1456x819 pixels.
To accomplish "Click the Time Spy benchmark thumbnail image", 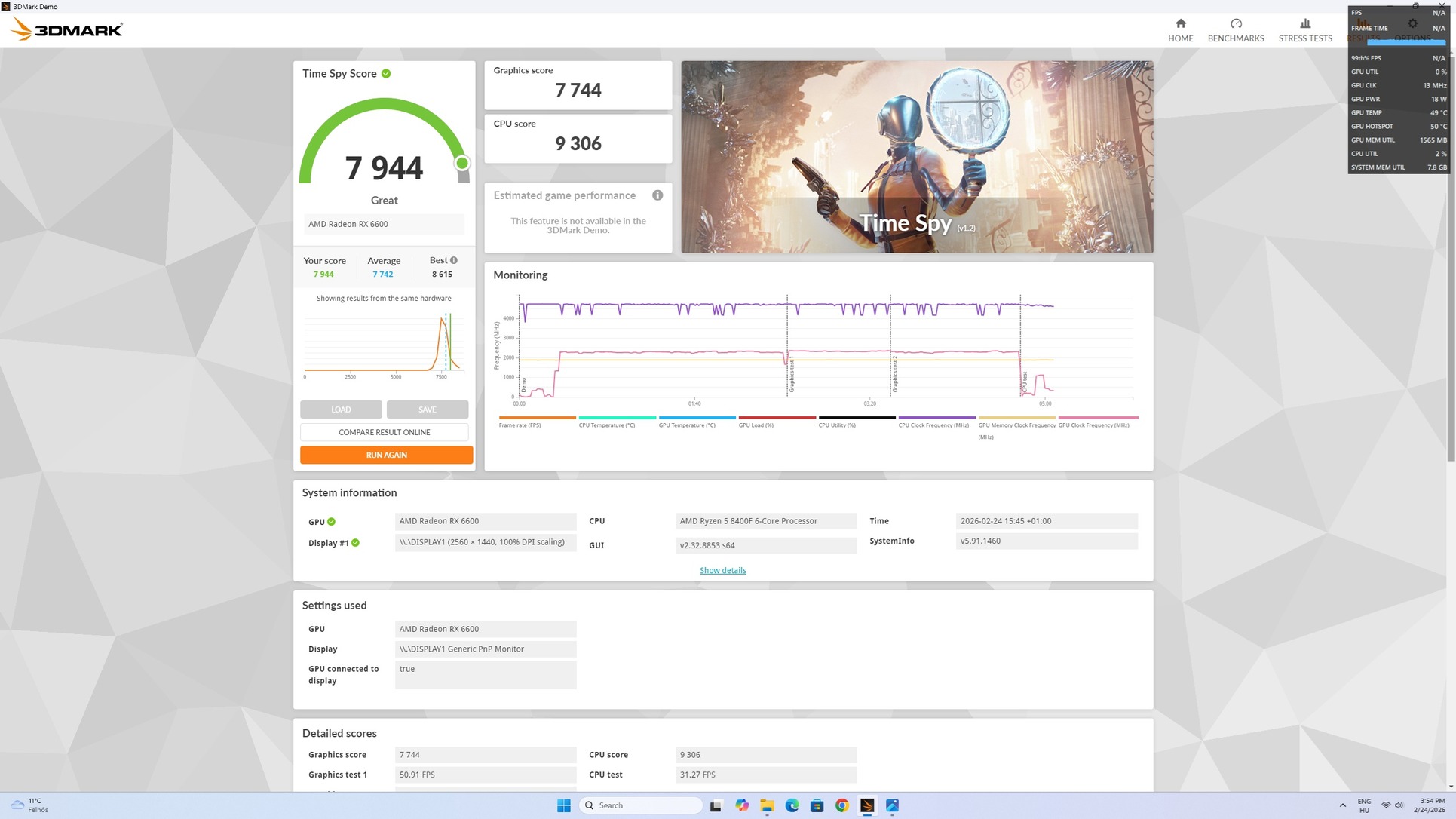I will (916, 157).
